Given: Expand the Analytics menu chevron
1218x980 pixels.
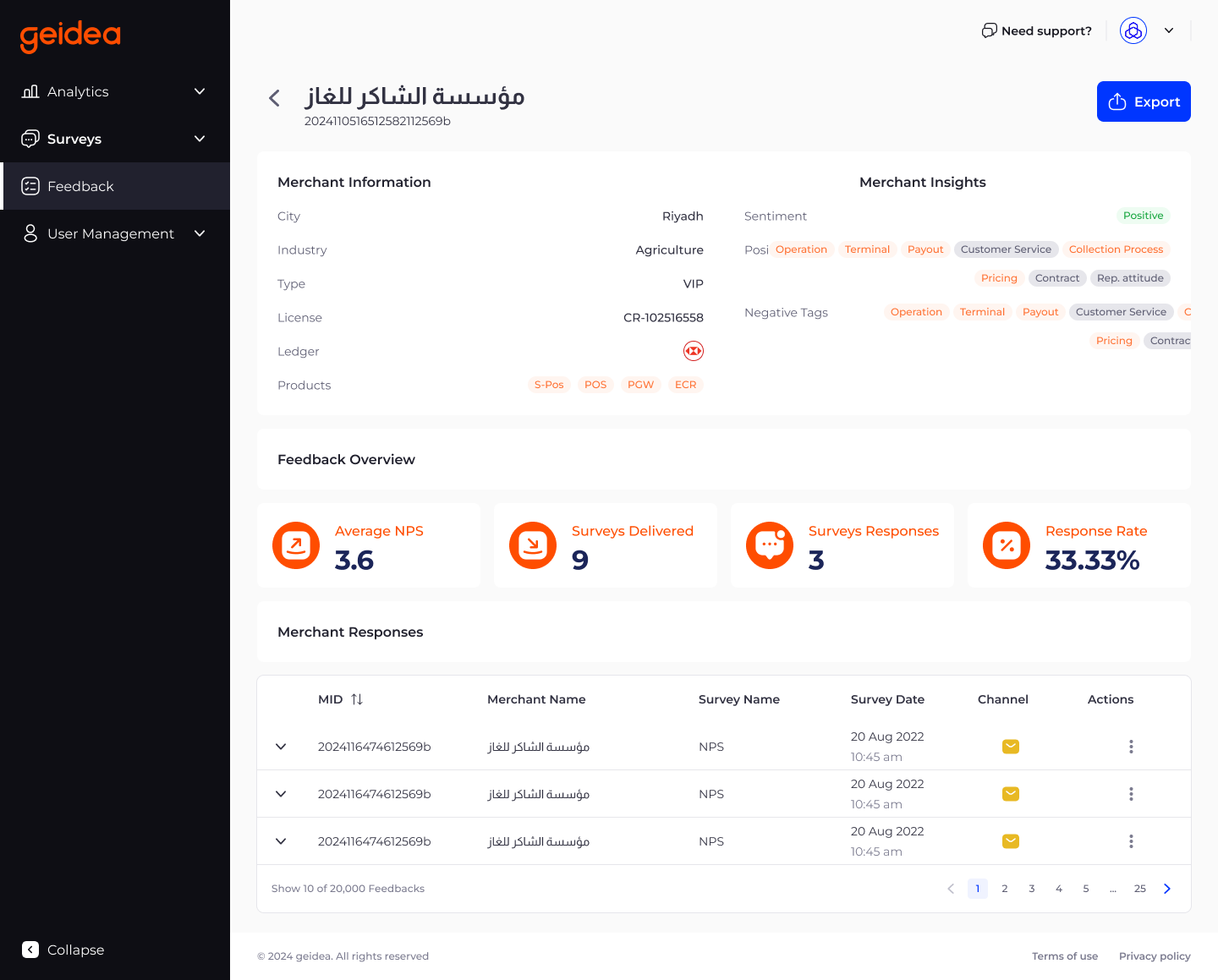Looking at the screenshot, I should tap(200, 91).
